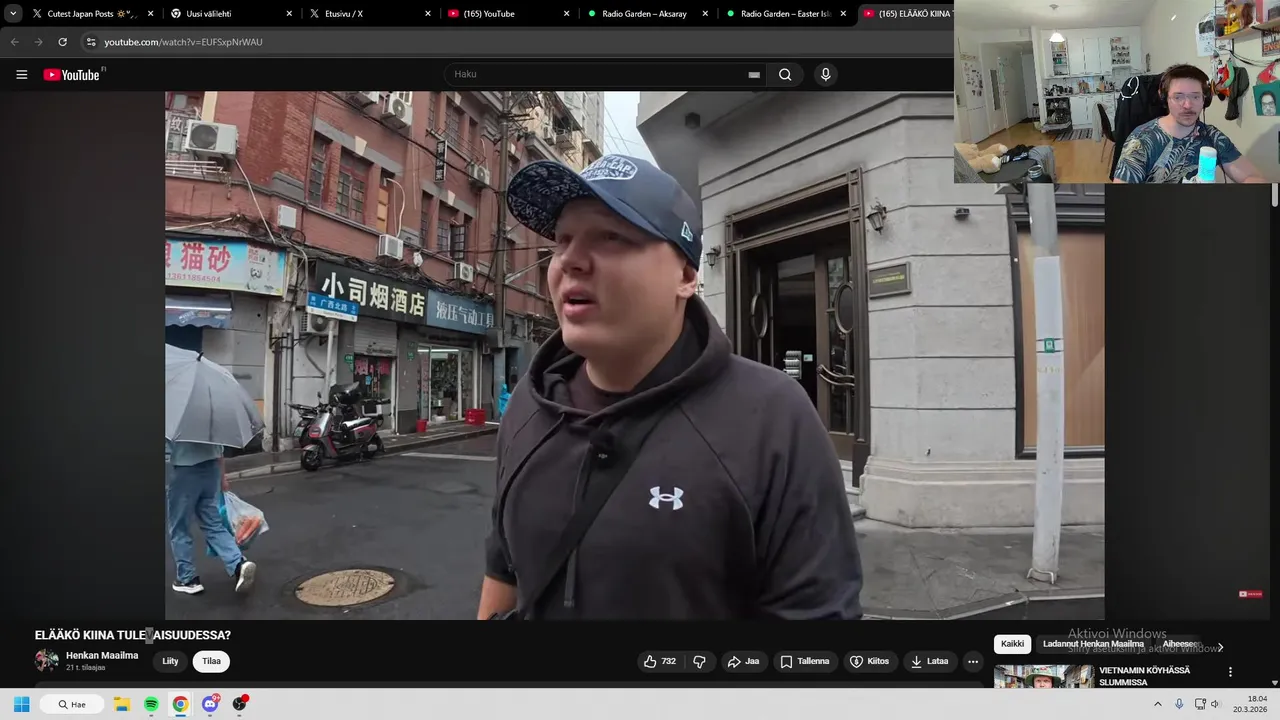Like the video with 732 likes
This screenshot has height=720, width=1280.
[x=660, y=661]
